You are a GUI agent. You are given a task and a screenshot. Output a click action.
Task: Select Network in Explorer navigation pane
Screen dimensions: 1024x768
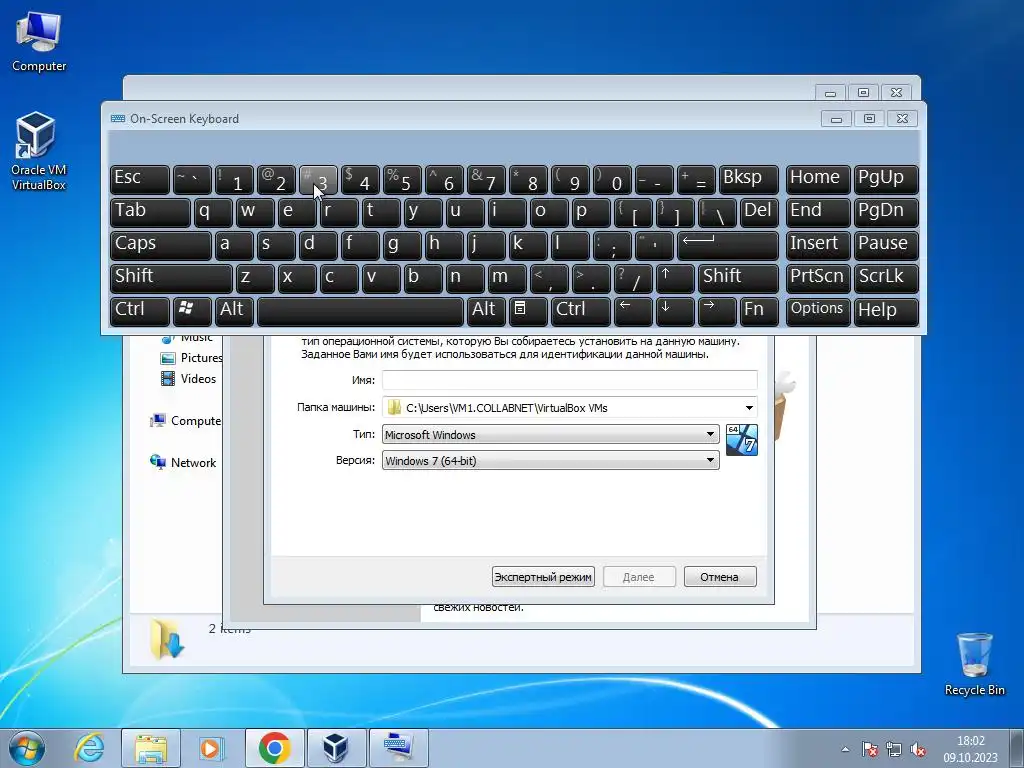(184, 462)
